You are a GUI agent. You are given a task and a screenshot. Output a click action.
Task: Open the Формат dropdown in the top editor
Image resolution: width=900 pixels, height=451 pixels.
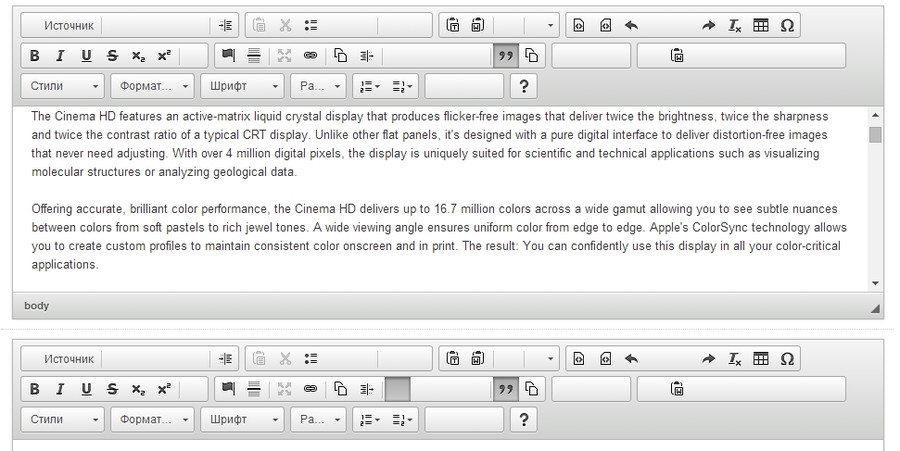[153, 86]
